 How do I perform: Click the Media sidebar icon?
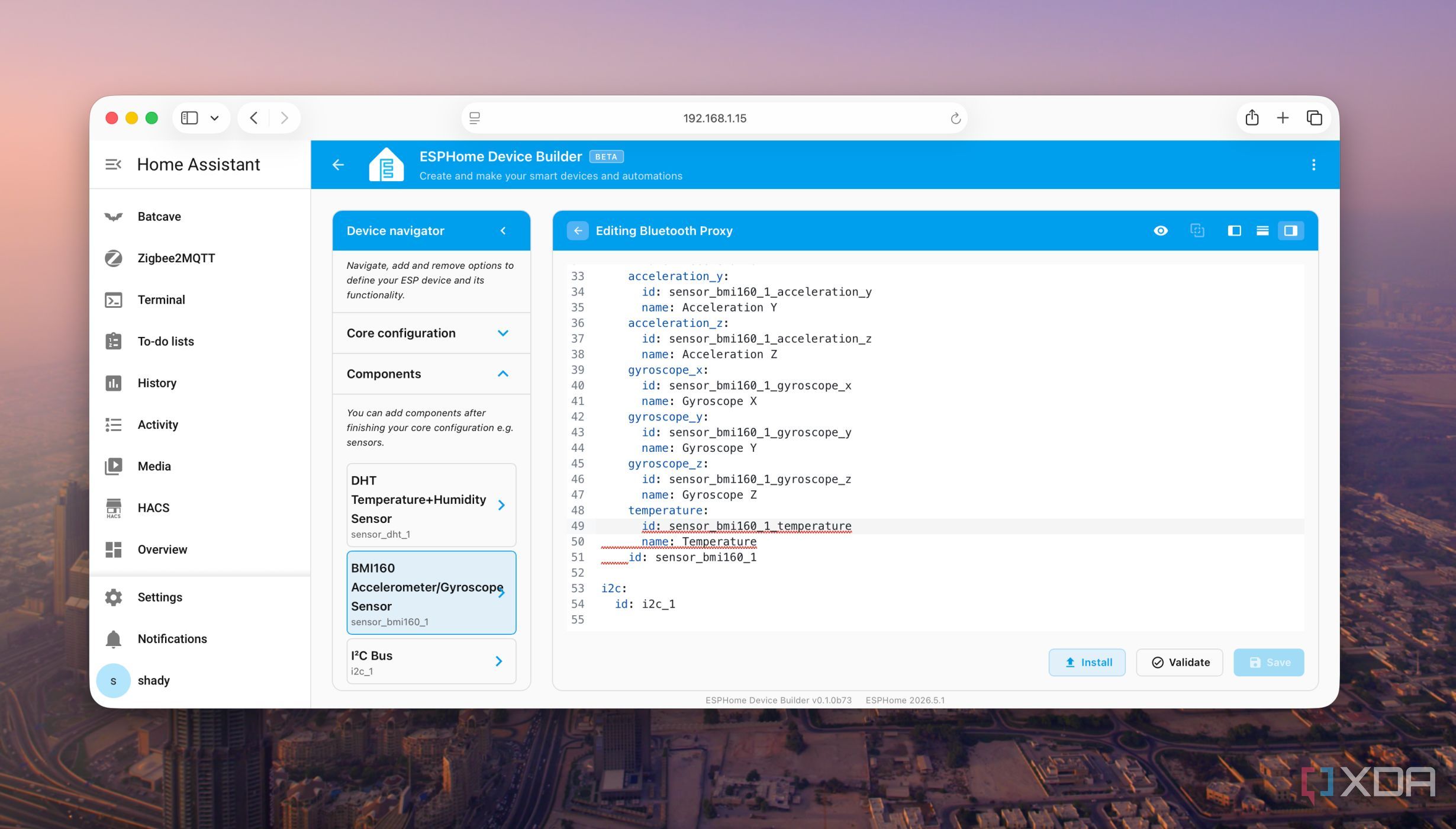[x=113, y=467]
